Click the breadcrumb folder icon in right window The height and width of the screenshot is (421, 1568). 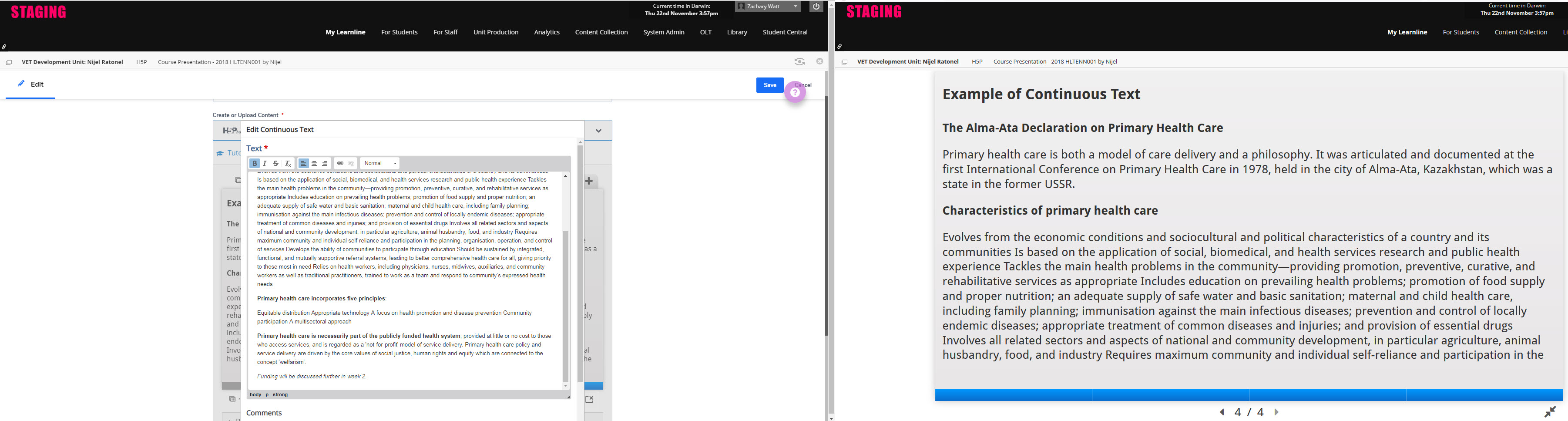click(844, 62)
